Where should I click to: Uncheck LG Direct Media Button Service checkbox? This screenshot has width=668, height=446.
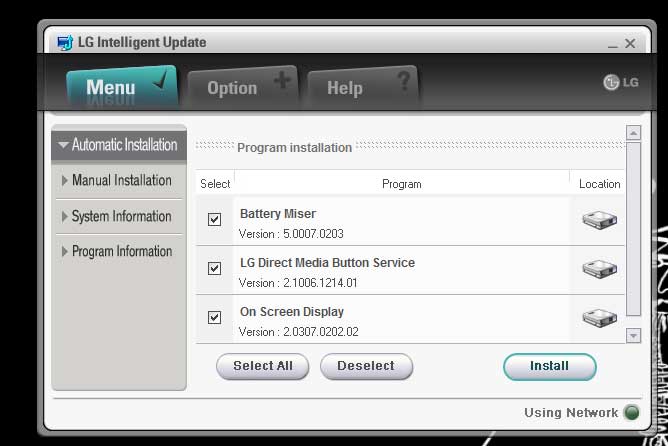(x=214, y=268)
